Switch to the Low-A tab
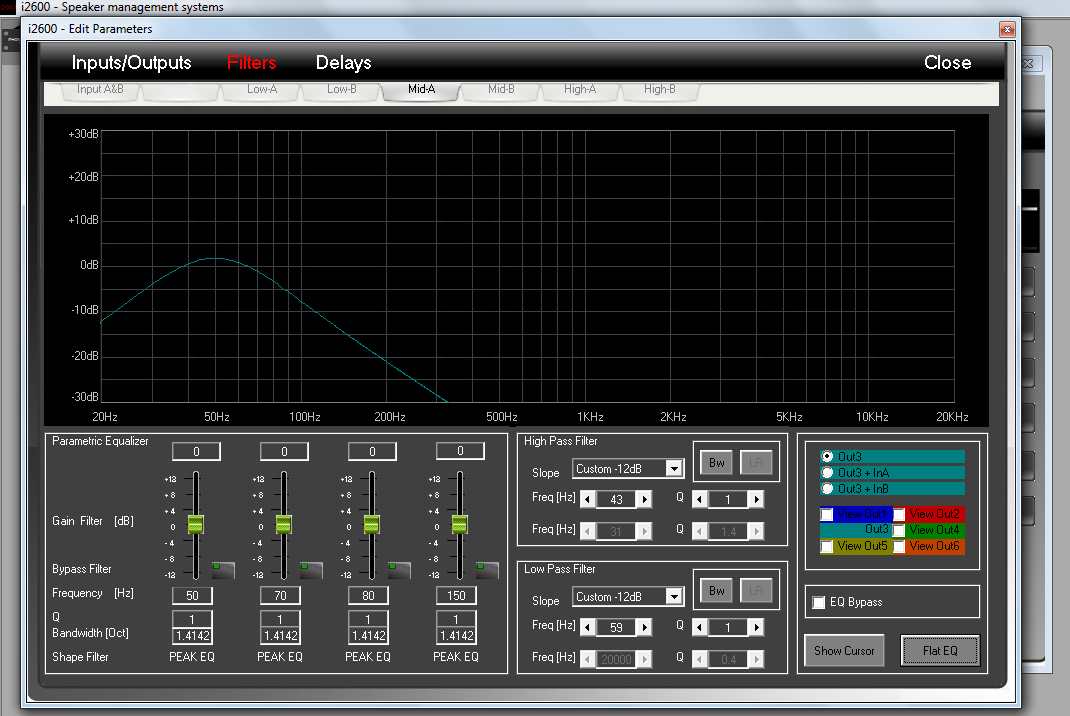The image size is (1070, 716). tap(262, 89)
